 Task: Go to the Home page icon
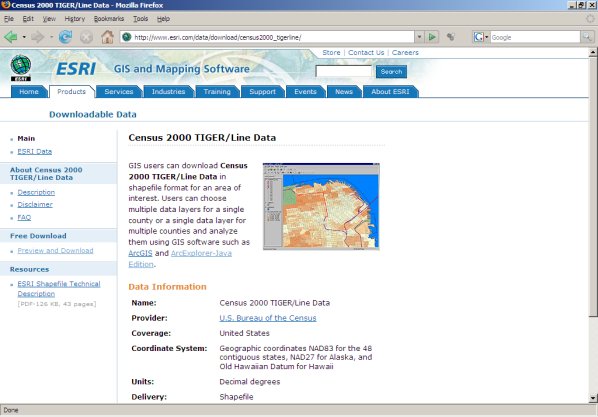coord(108,37)
